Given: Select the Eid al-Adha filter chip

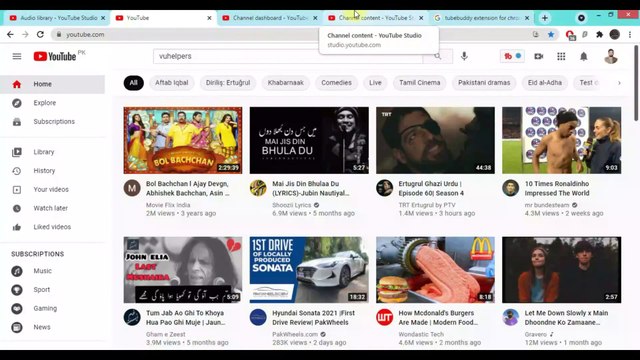Looking at the screenshot, I should click(x=544, y=83).
